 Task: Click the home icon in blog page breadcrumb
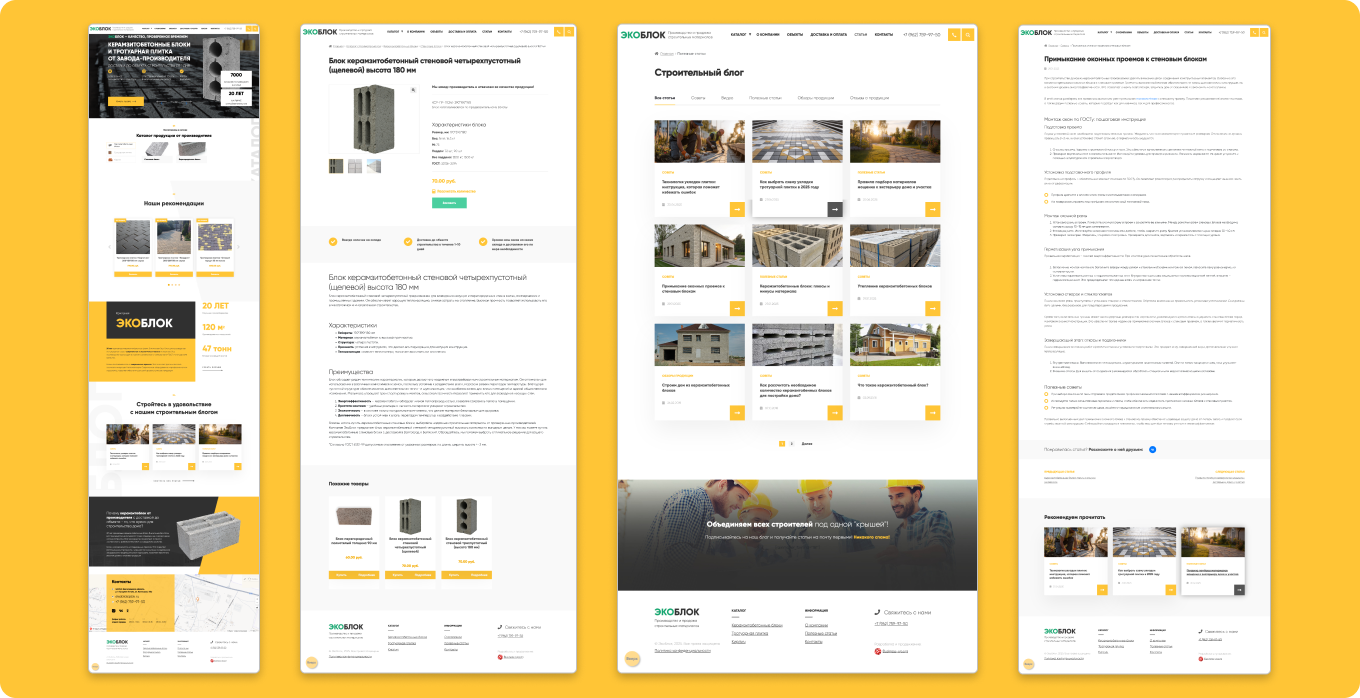pyautogui.click(x=657, y=53)
